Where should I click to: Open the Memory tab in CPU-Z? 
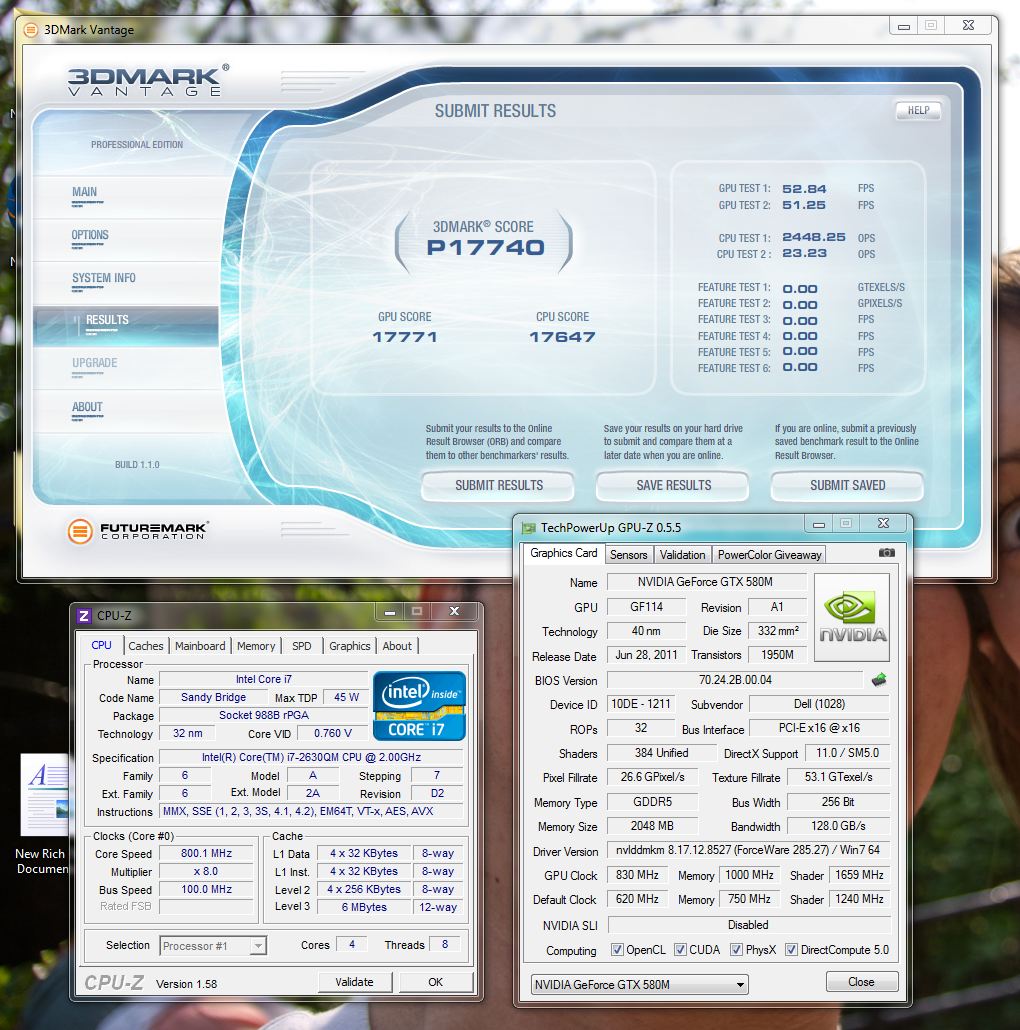coord(256,646)
